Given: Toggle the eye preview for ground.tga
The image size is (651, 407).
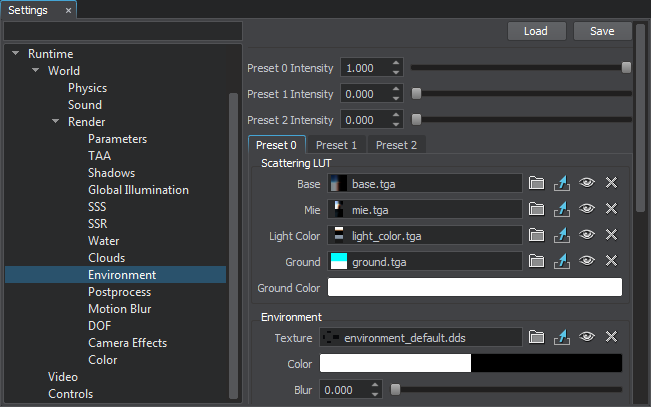Looking at the screenshot, I should [x=587, y=261].
